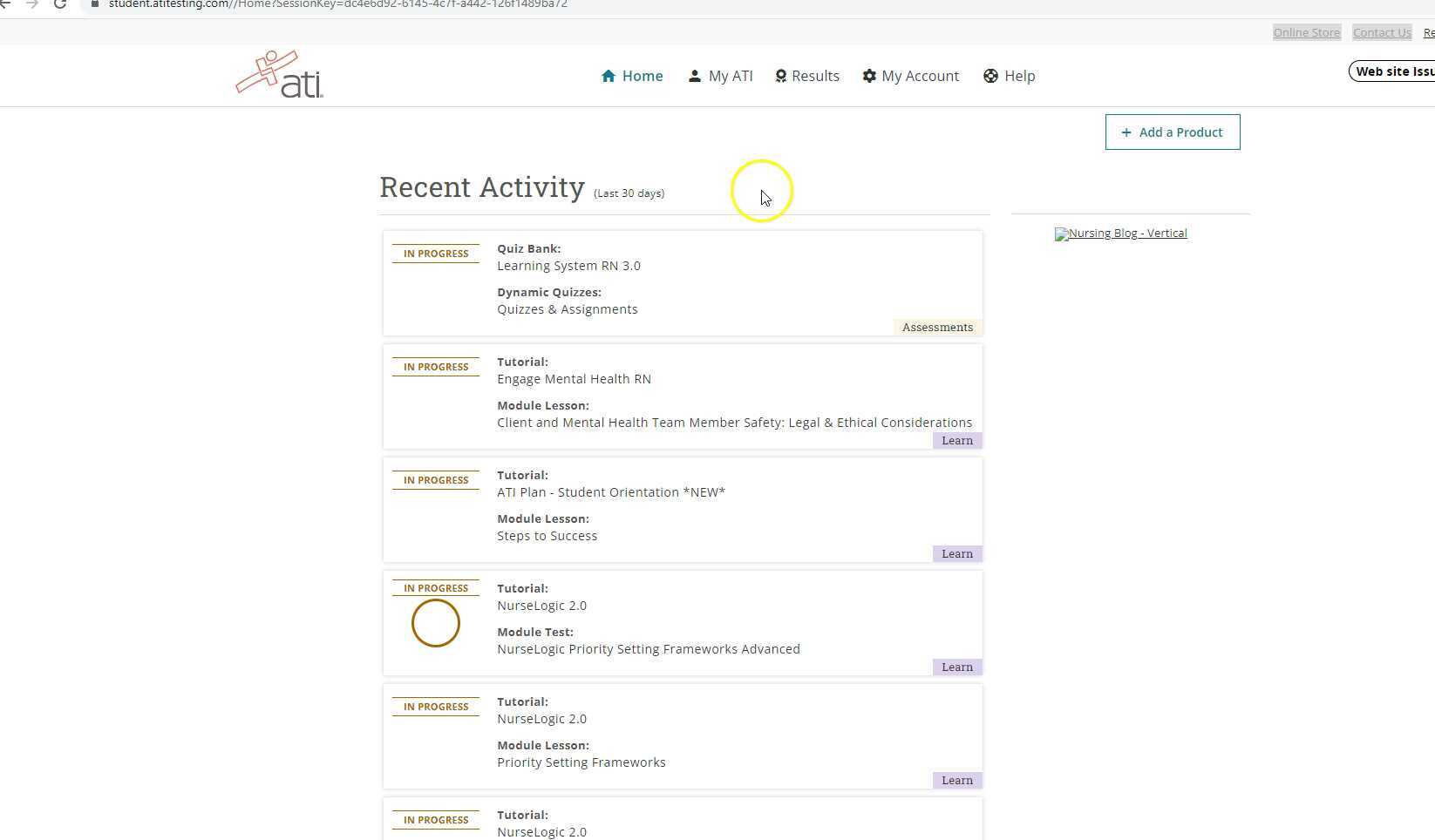Screen dimensions: 1435x840
Task: Click the Web site Issues button
Action: point(1393,71)
